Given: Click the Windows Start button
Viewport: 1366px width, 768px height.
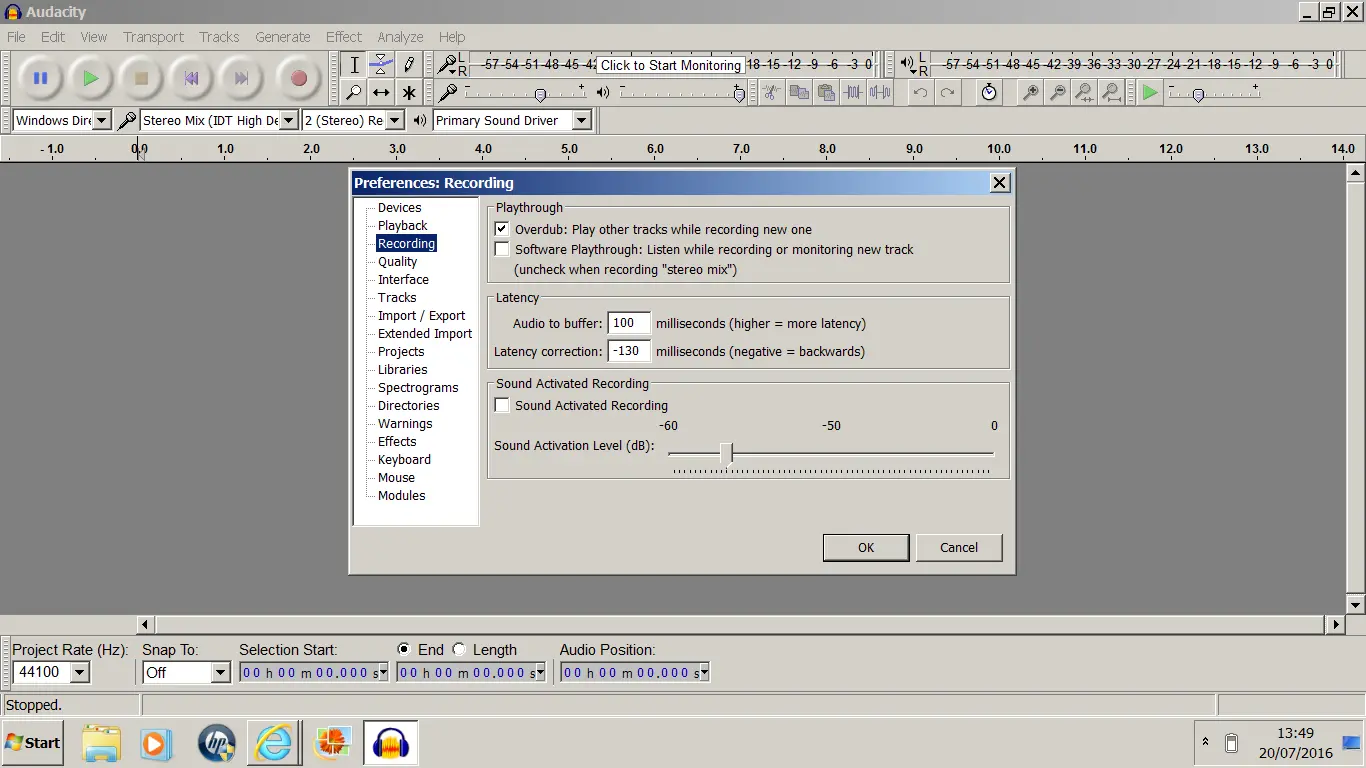Looking at the screenshot, I should [33, 743].
